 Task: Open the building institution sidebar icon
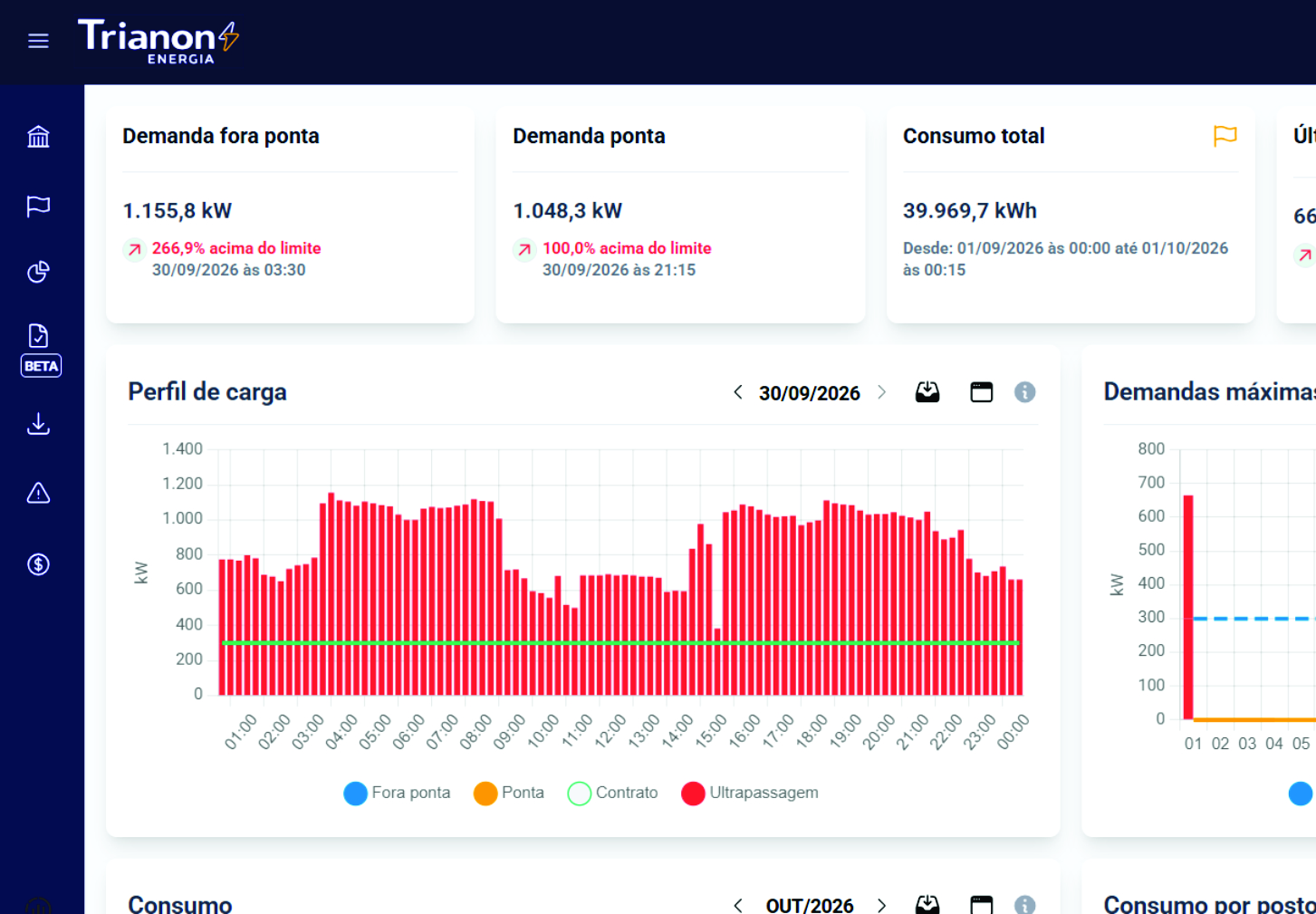click(x=38, y=137)
